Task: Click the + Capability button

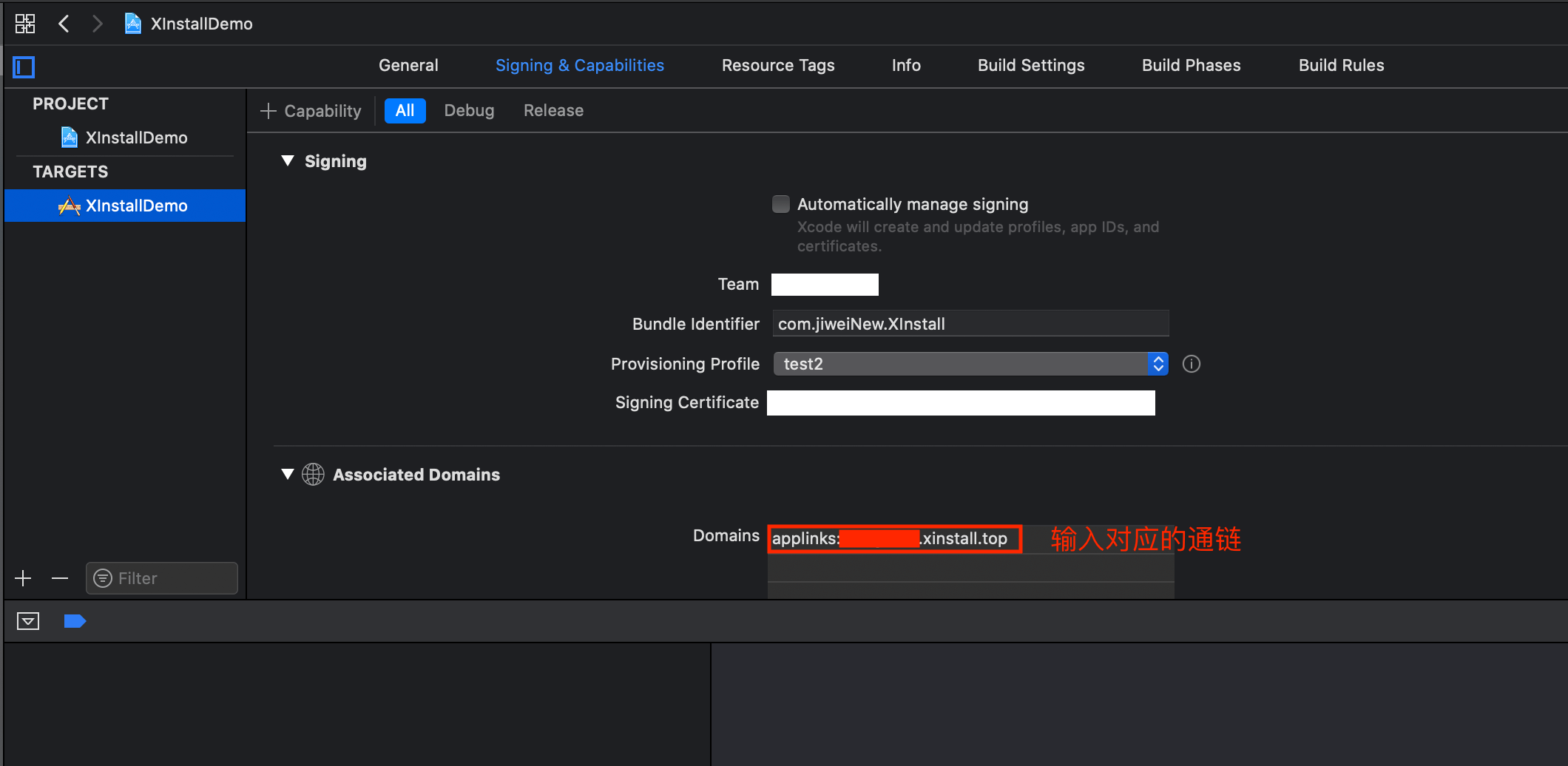Action: [x=311, y=110]
